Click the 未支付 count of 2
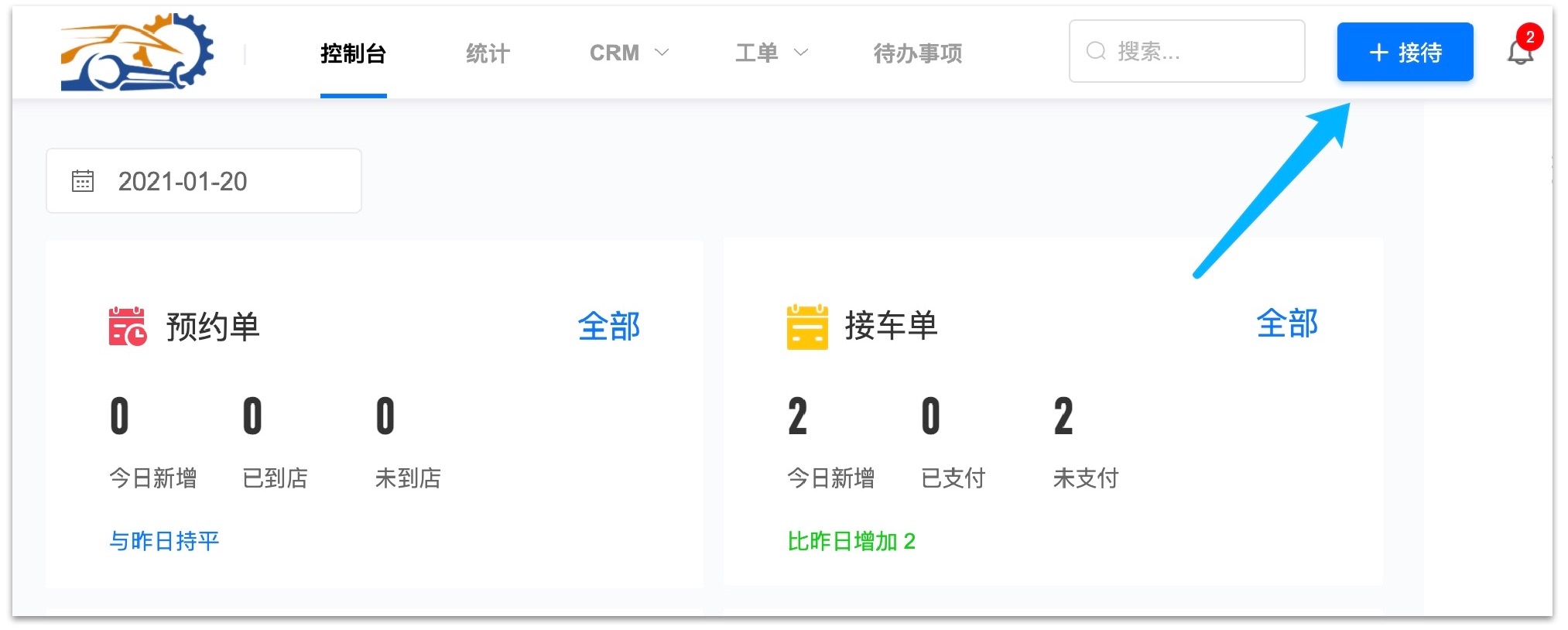Image resolution: width=1568 pixels, height=630 pixels. click(x=1063, y=416)
